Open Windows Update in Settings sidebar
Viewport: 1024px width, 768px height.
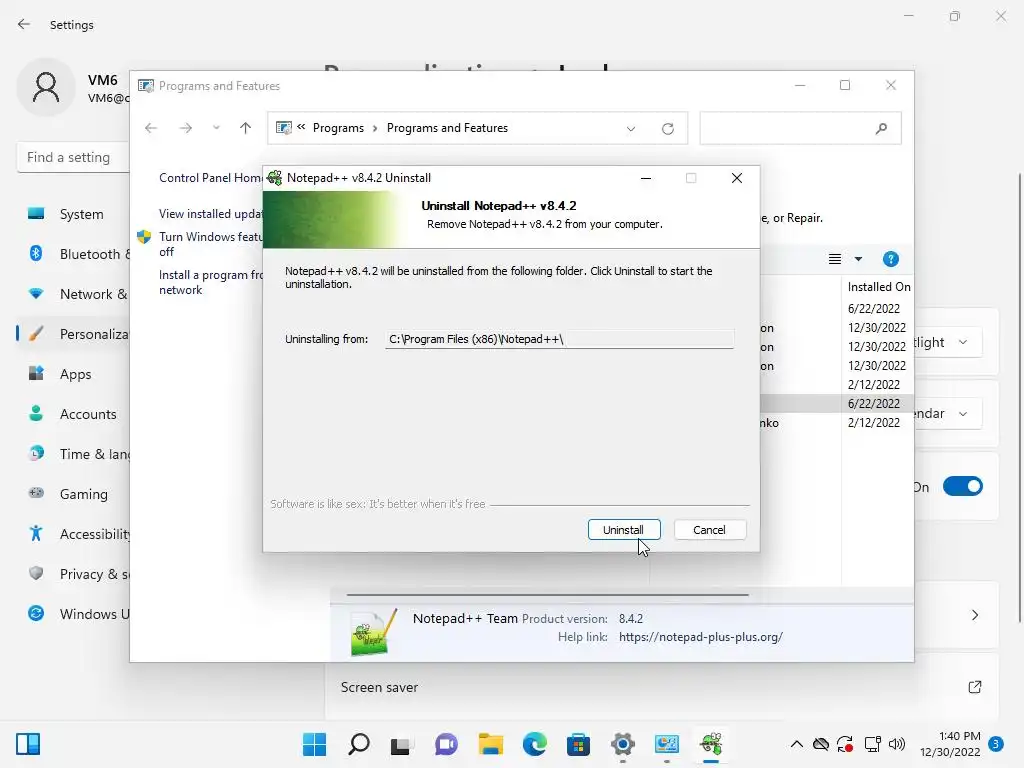(x=73, y=614)
